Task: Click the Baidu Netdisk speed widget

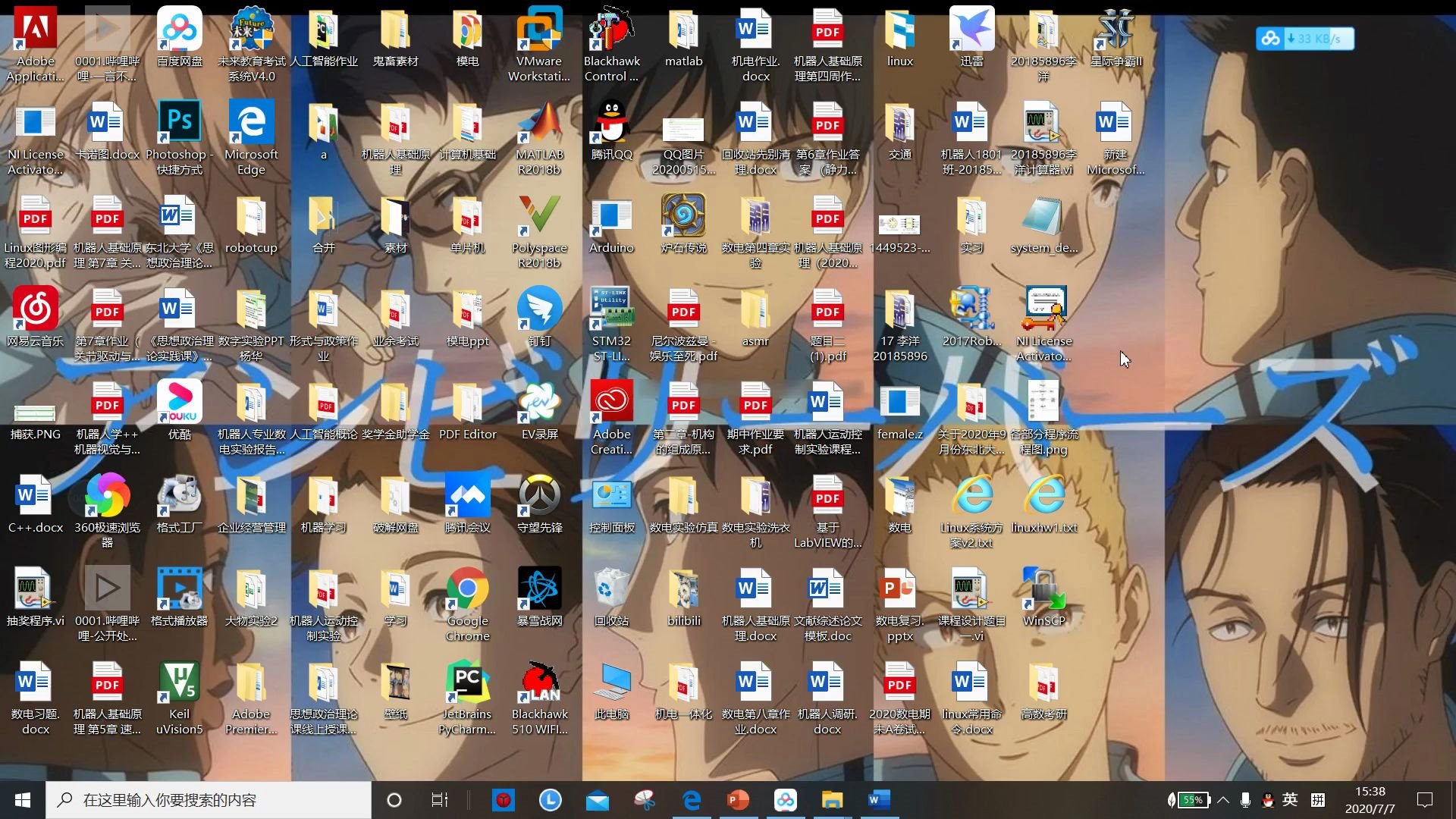Action: click(x=1304, y=39)
